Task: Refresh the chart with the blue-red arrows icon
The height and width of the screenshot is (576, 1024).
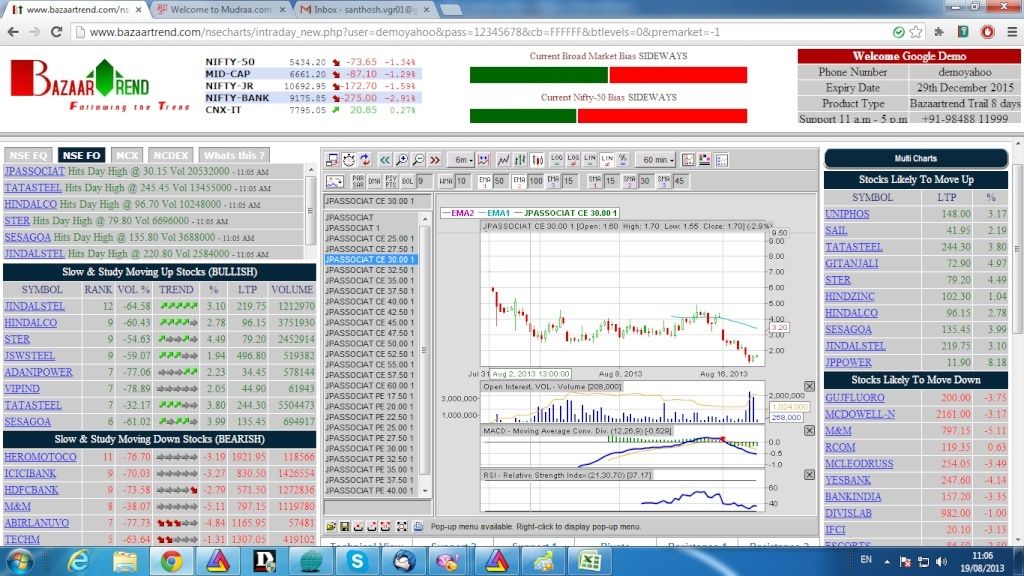Action: click(364, 160)
